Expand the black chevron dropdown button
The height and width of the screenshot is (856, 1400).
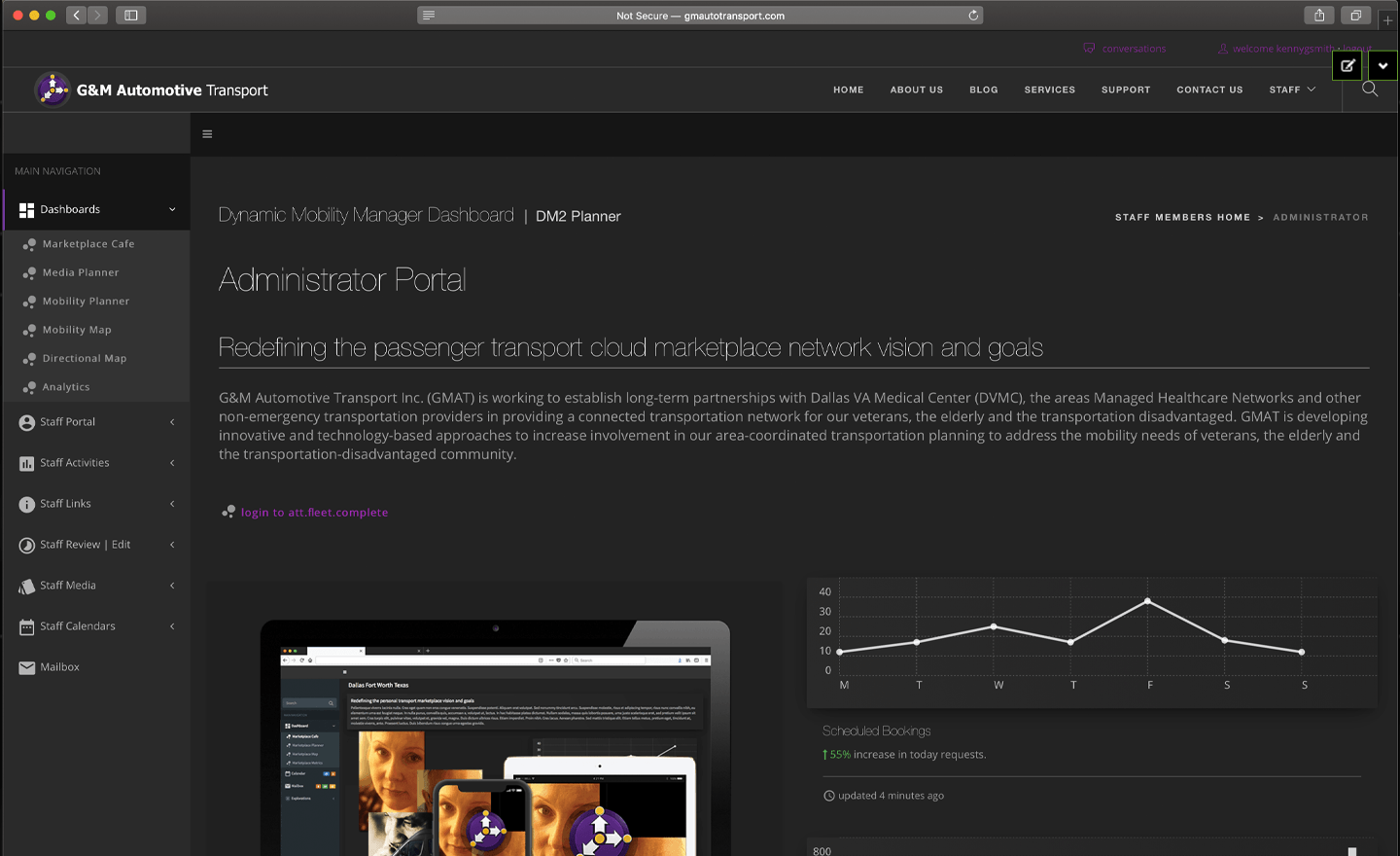tap(1382, 66)
